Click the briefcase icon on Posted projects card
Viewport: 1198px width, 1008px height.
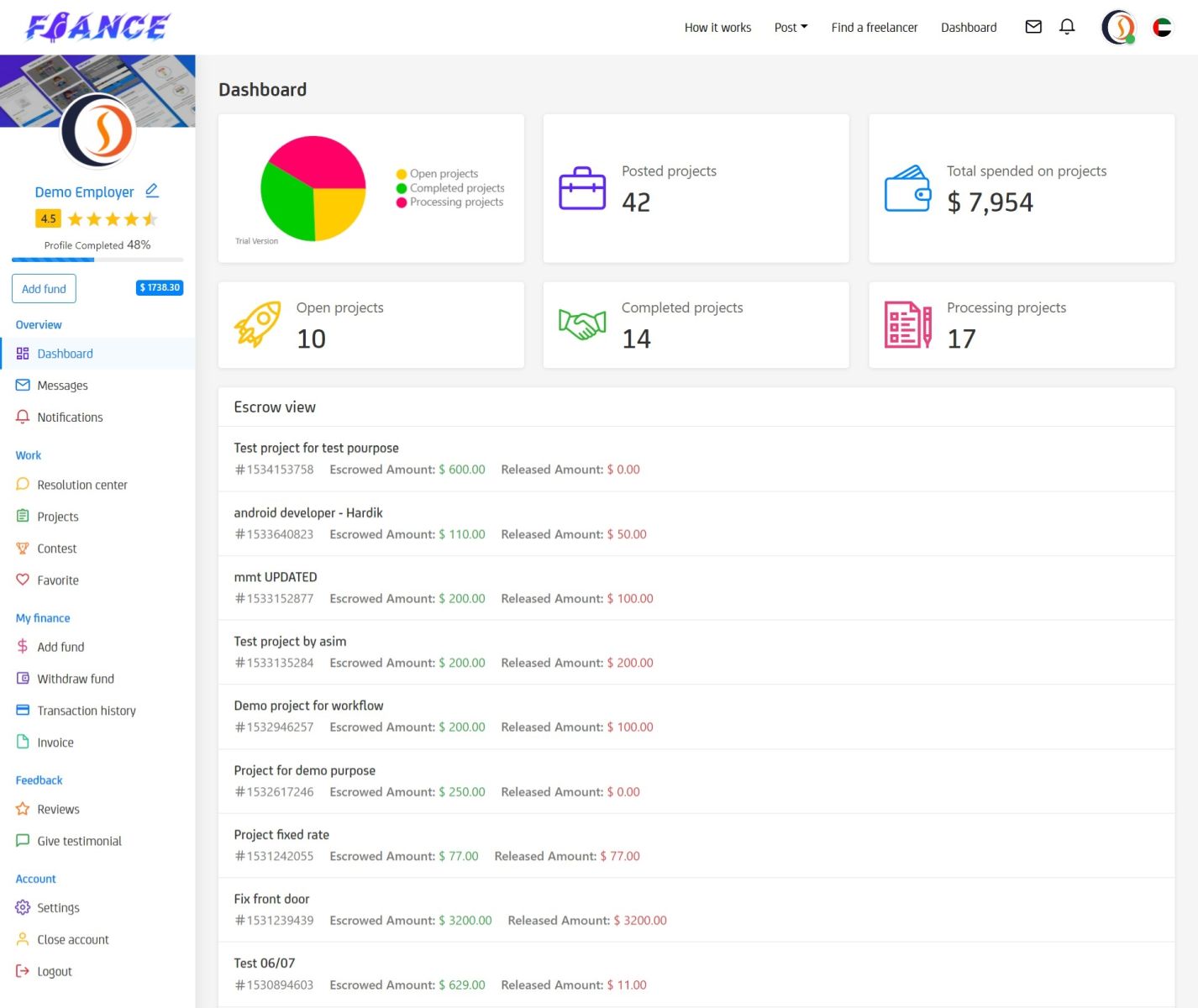coord(582,188)
